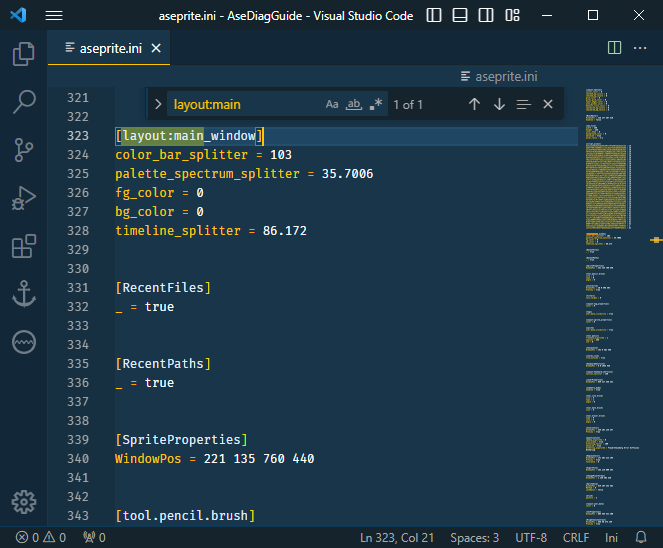Screen dimensions: 663x548
Task: Click the [SpriteProperties] section header
Action: coord(181,440)
